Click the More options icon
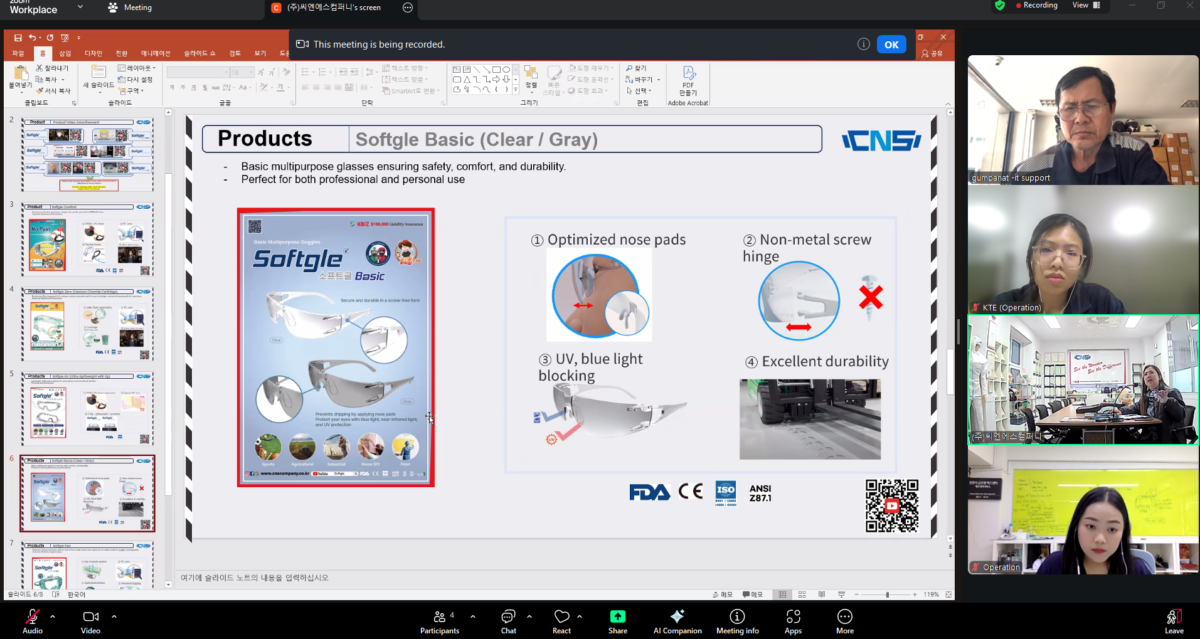The height and width of the screenshot is (639, 1200). (x=845, y=617)
